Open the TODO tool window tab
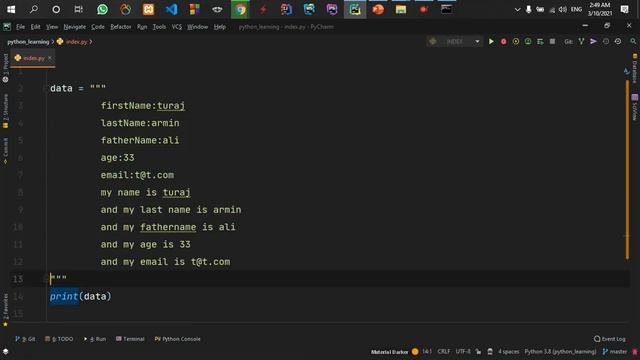This screenshot has height=360, width=640. click(59, 339)
